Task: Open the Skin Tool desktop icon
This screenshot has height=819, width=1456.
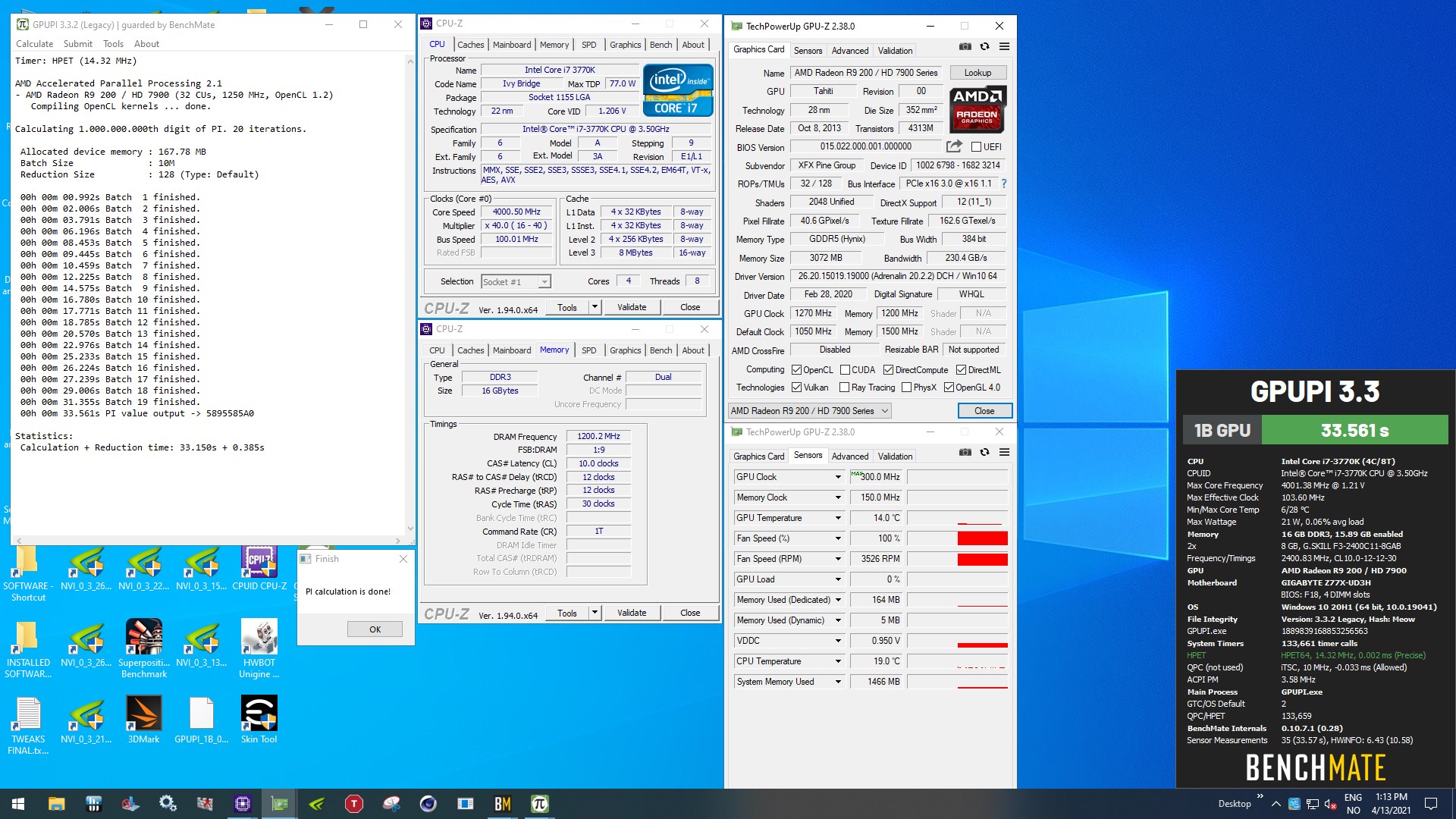Action: (259, 720)
